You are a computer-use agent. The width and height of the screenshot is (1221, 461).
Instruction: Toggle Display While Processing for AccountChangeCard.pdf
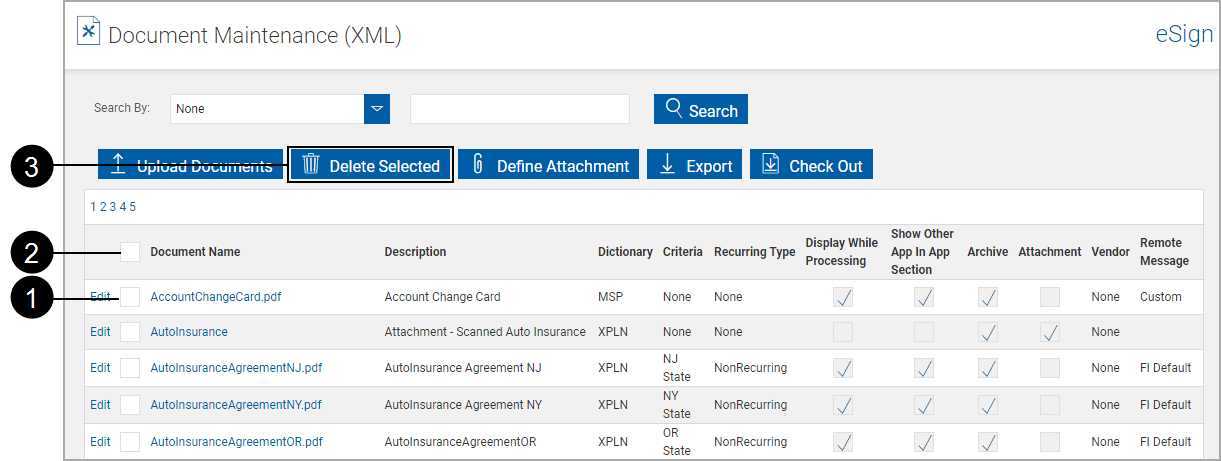(x=844, y=297)
